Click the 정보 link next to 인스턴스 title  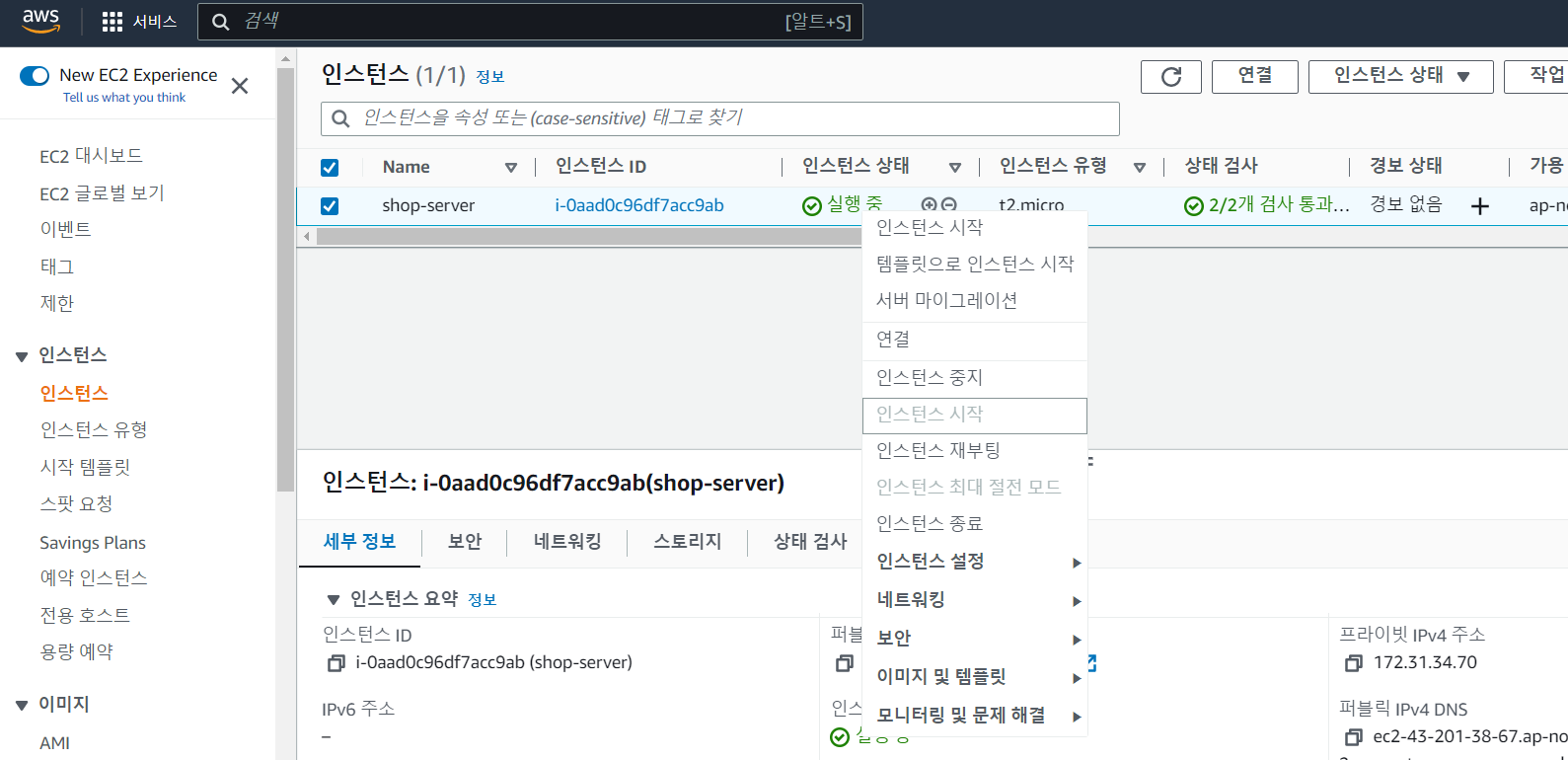pyautogui.click(x=490, y=77)
